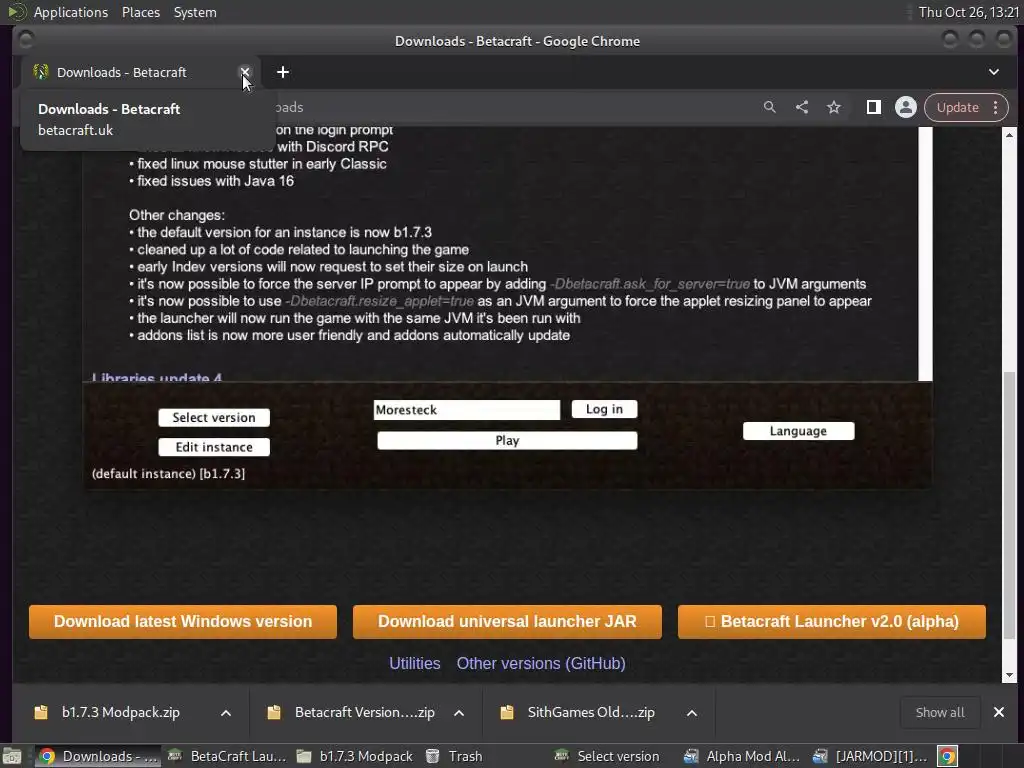Toggle the Chrome side panel icon

click(873, 107)
